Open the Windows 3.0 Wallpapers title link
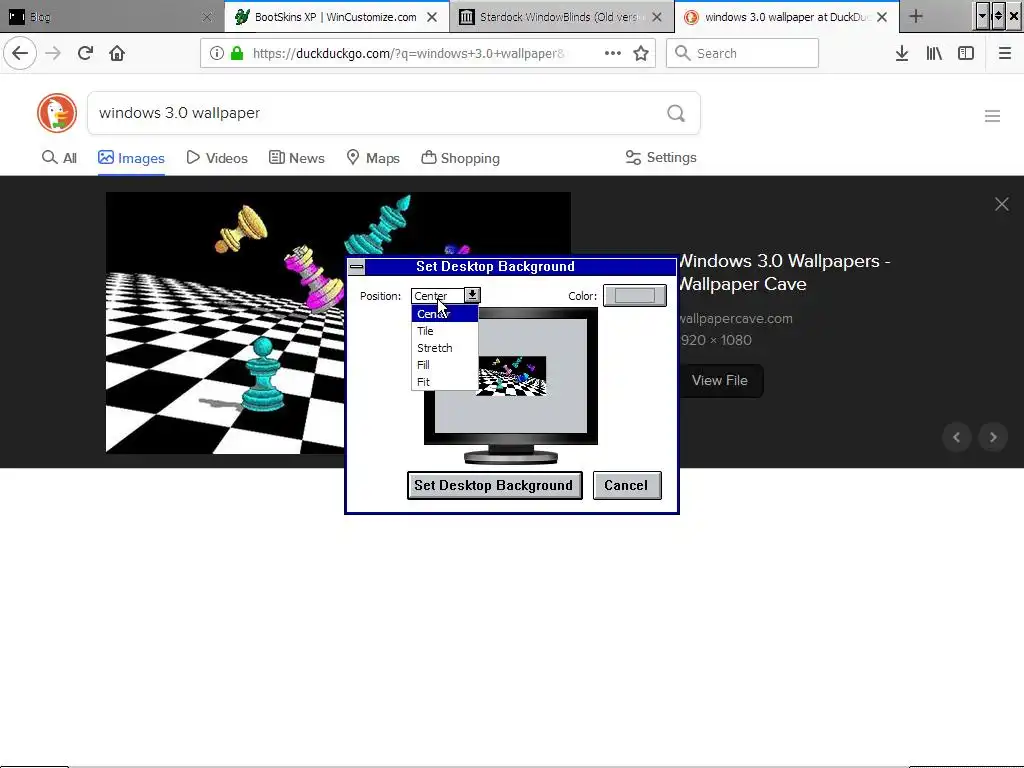Screen dimensions: 1024x768 tap(784, 272)
